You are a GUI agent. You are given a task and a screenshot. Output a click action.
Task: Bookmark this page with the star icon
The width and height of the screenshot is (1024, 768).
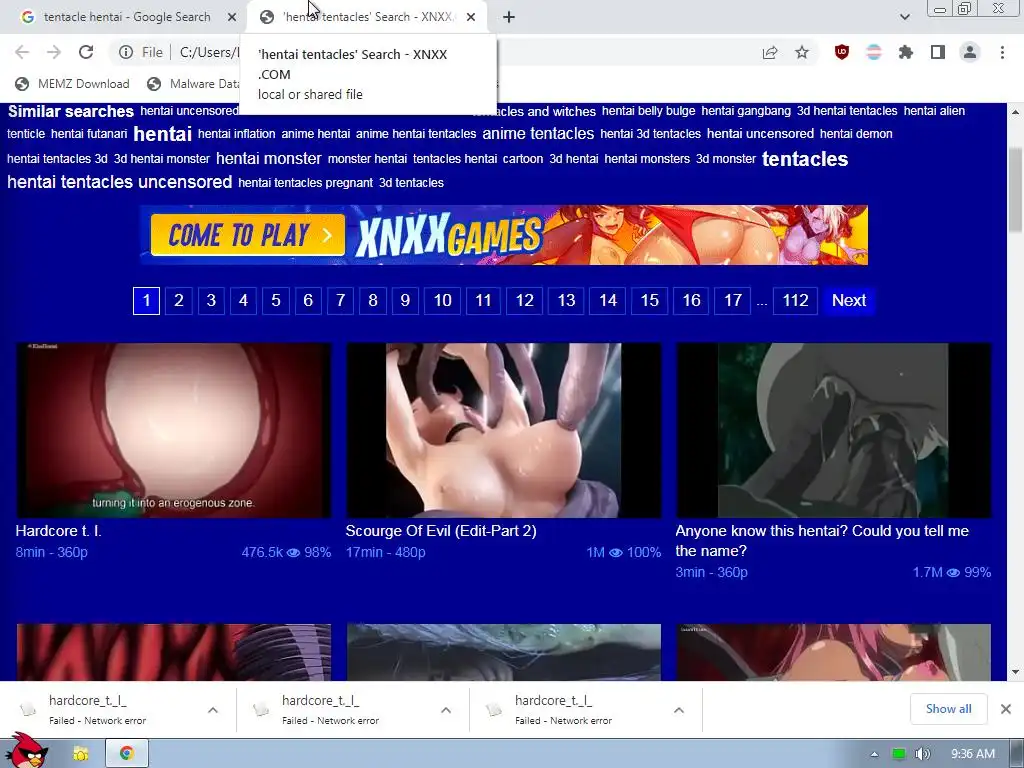(802, 52)
